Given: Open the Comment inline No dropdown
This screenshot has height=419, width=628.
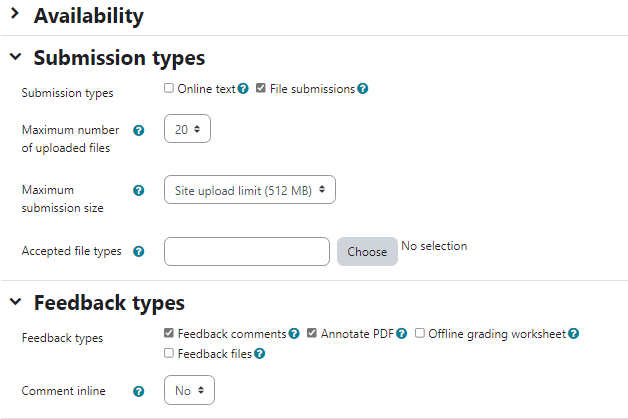Looking at the screenshot, I should 189,390.
